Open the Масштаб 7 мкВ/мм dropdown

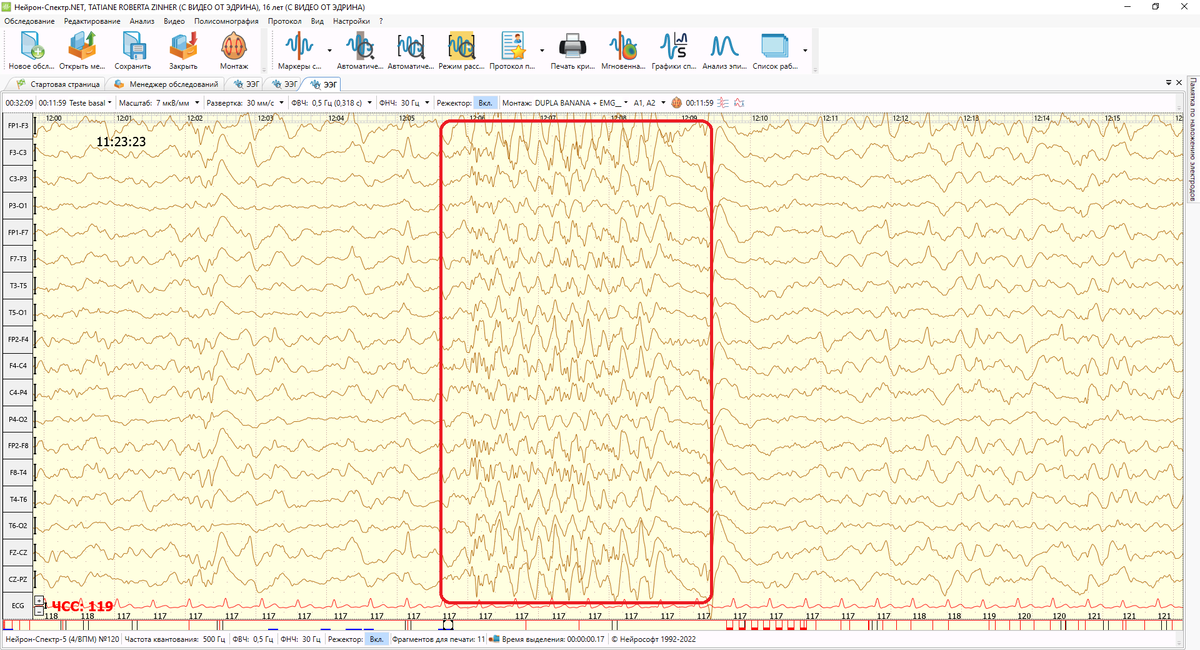click(x=160, y=102)
